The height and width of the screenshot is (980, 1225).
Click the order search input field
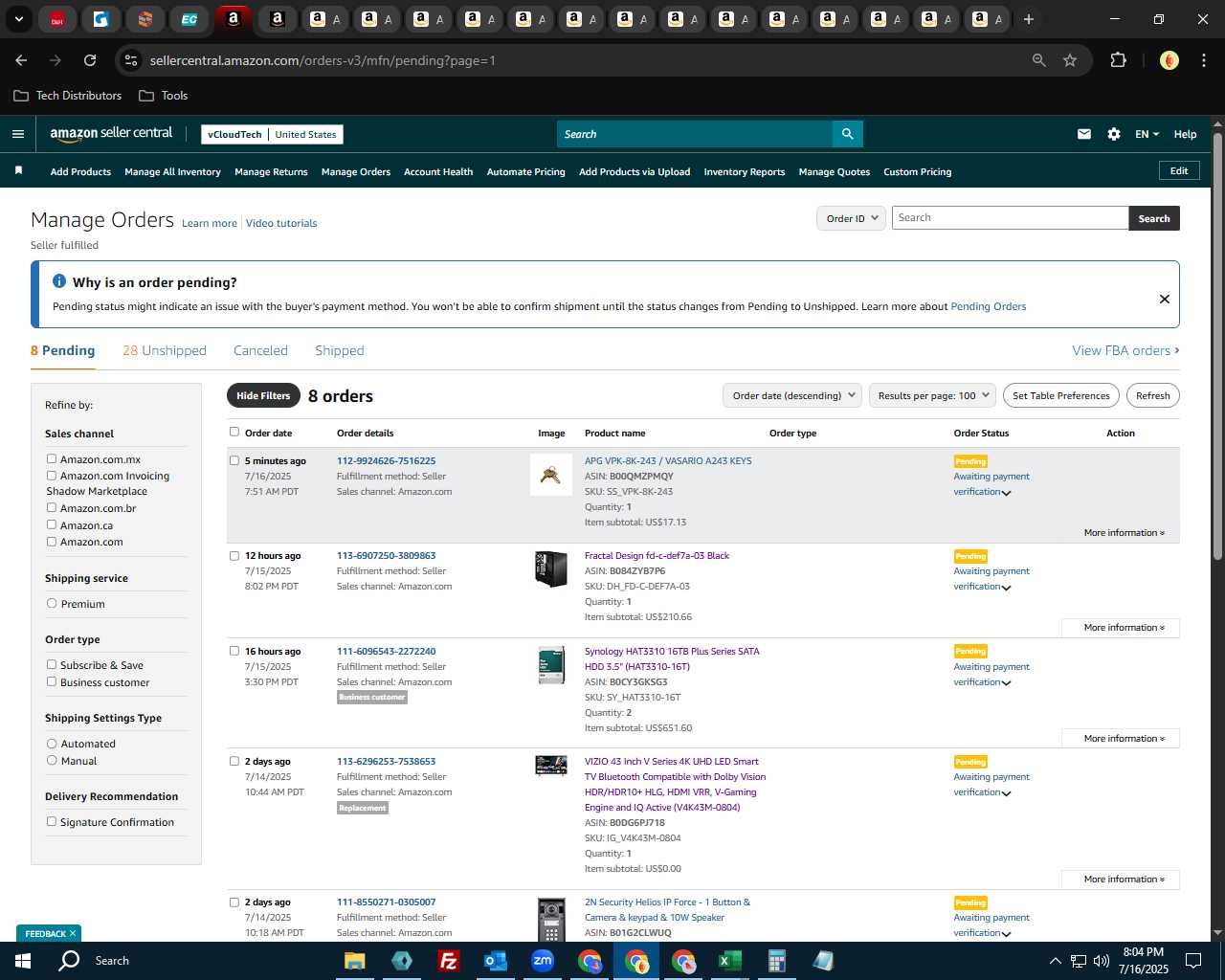pos(1010,218)
